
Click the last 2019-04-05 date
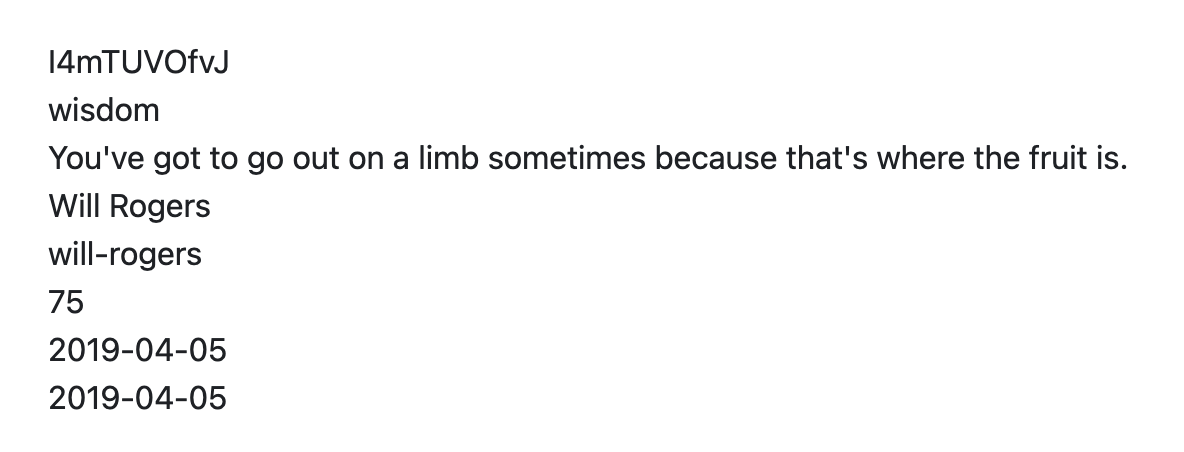(137, 398)
